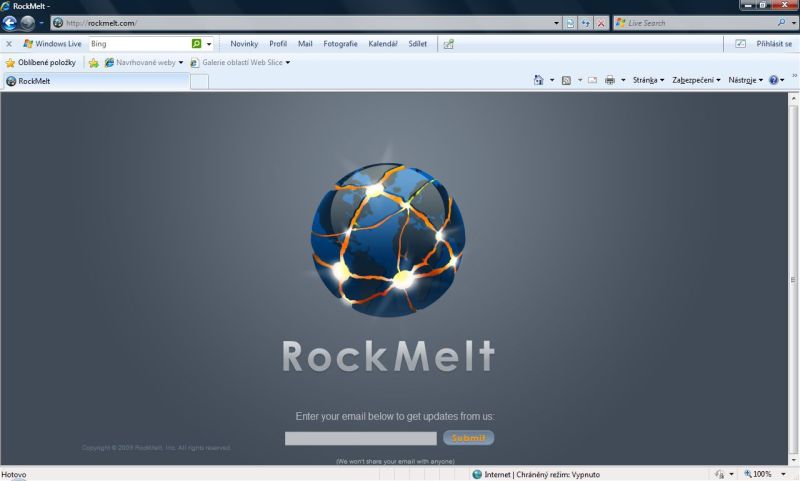The image size is (800, 481).
Task: Expand the zoom level dropdown arrow
Action: click(783, 474)
